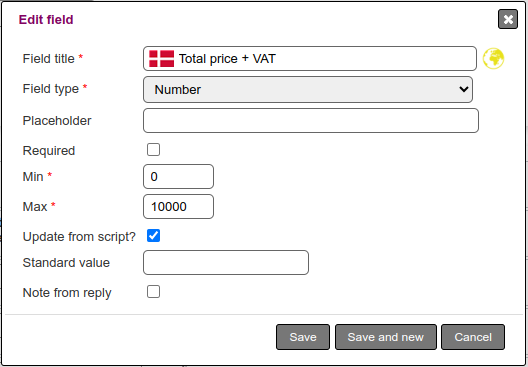This screenshot has width=528, height=367.
Task: Click the Save and new button
Action: pos(386,337)
